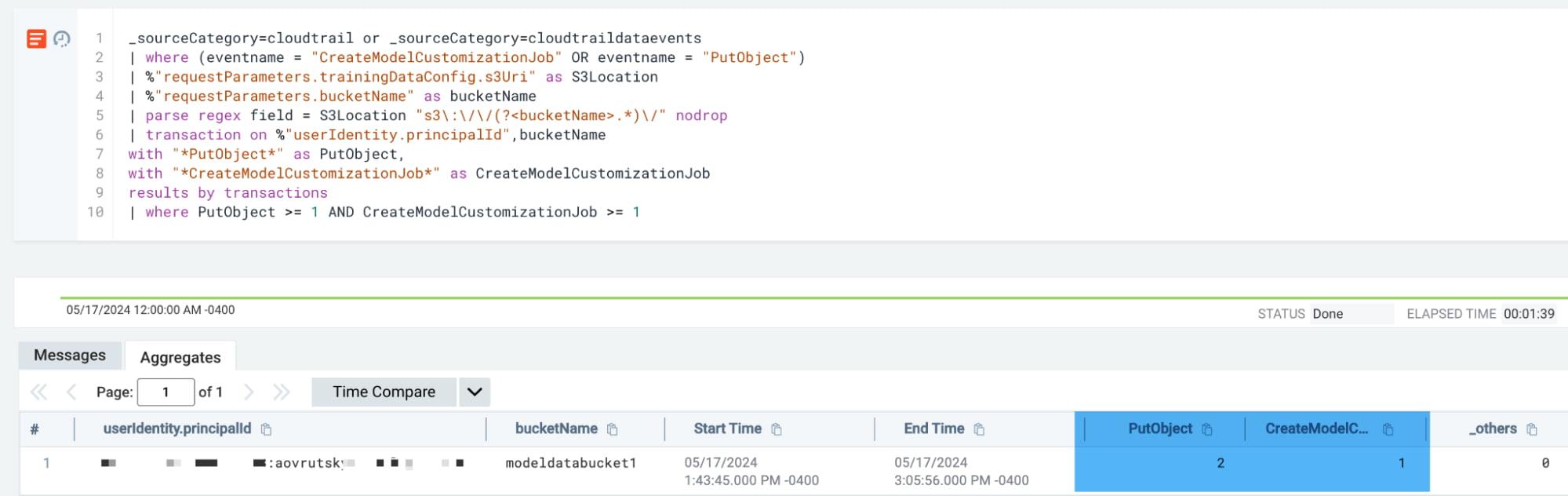
Task: Click the PutObject column header
Action: 1160,429
